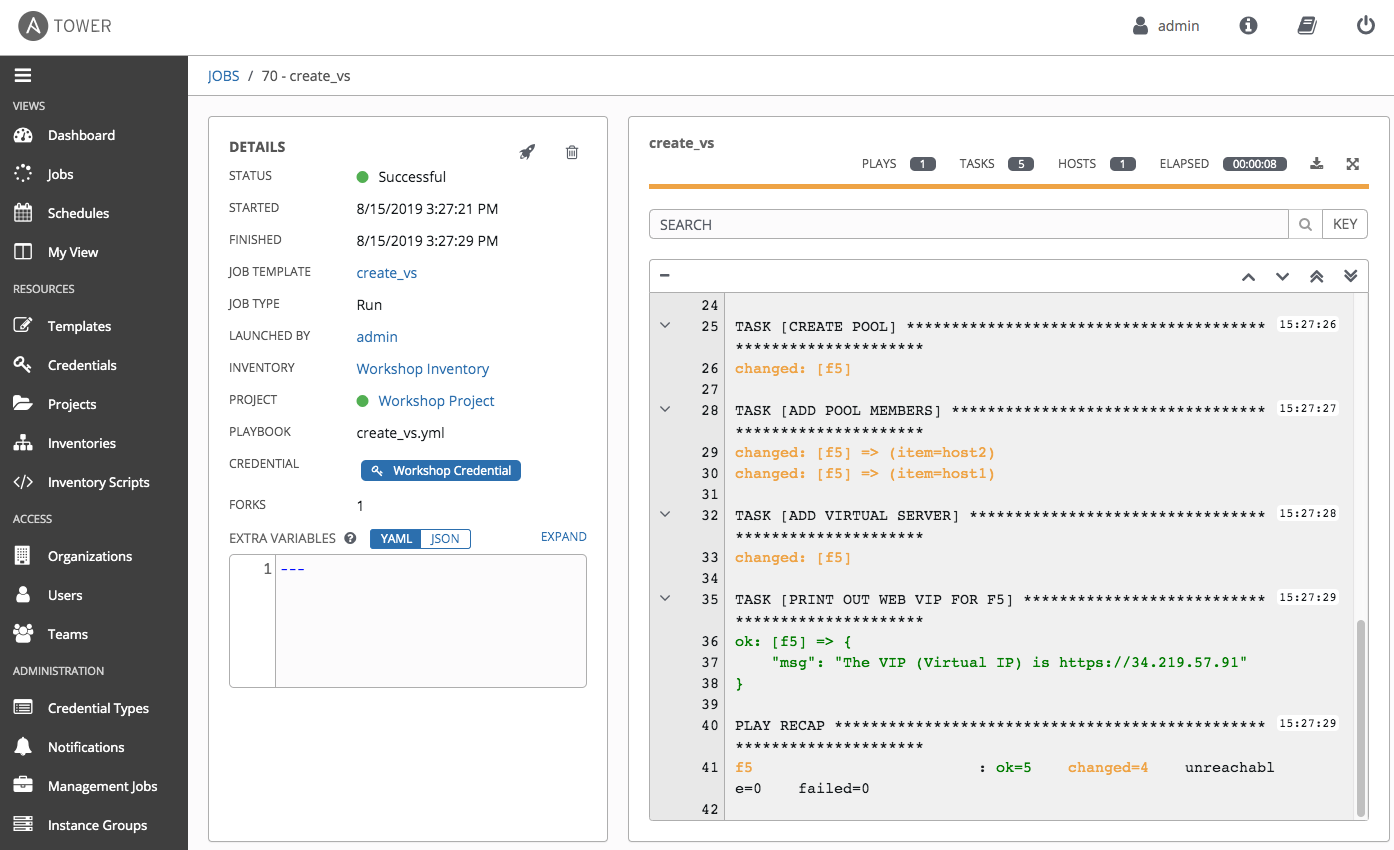Image resolution: width=1394 pixels, height=850 pixels.
Task: Click the My View columns icon
Action: coord(23,252)
